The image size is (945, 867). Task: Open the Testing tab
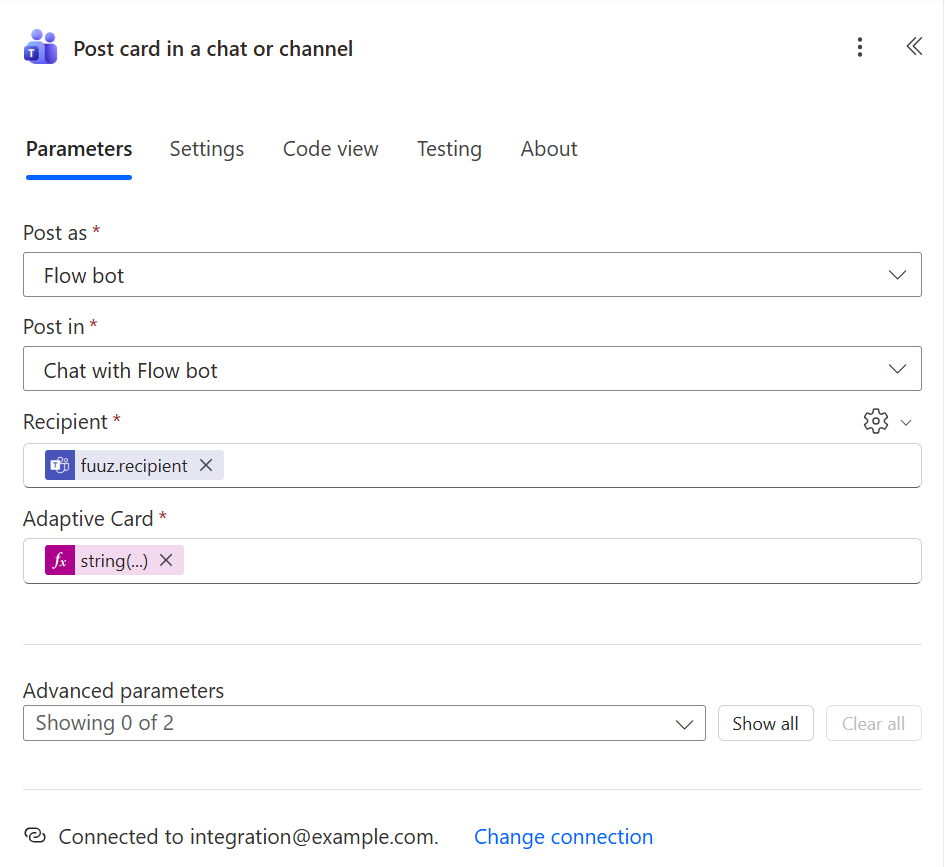[449, 149]
